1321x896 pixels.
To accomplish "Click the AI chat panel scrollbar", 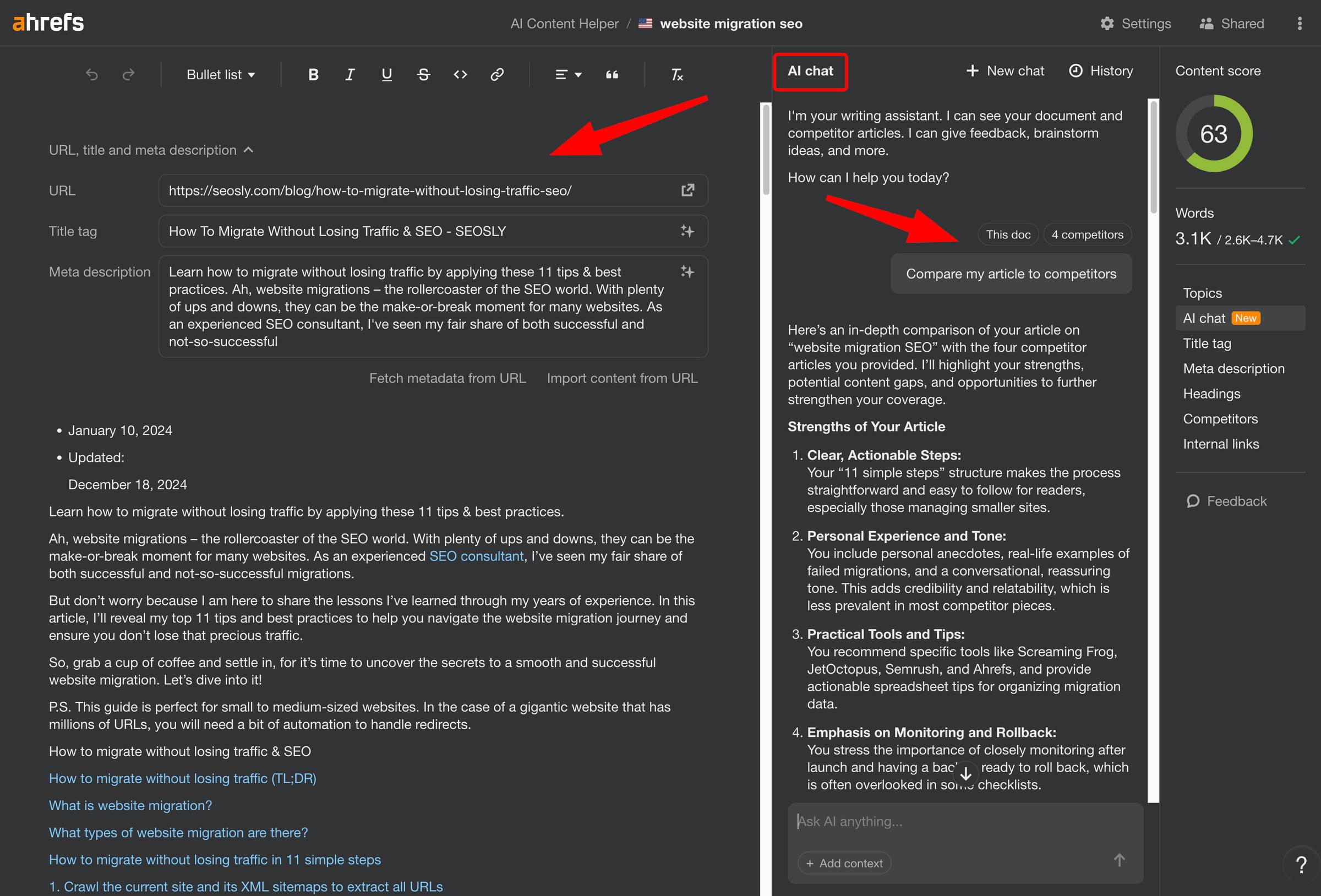I will tap(1153, 157).
